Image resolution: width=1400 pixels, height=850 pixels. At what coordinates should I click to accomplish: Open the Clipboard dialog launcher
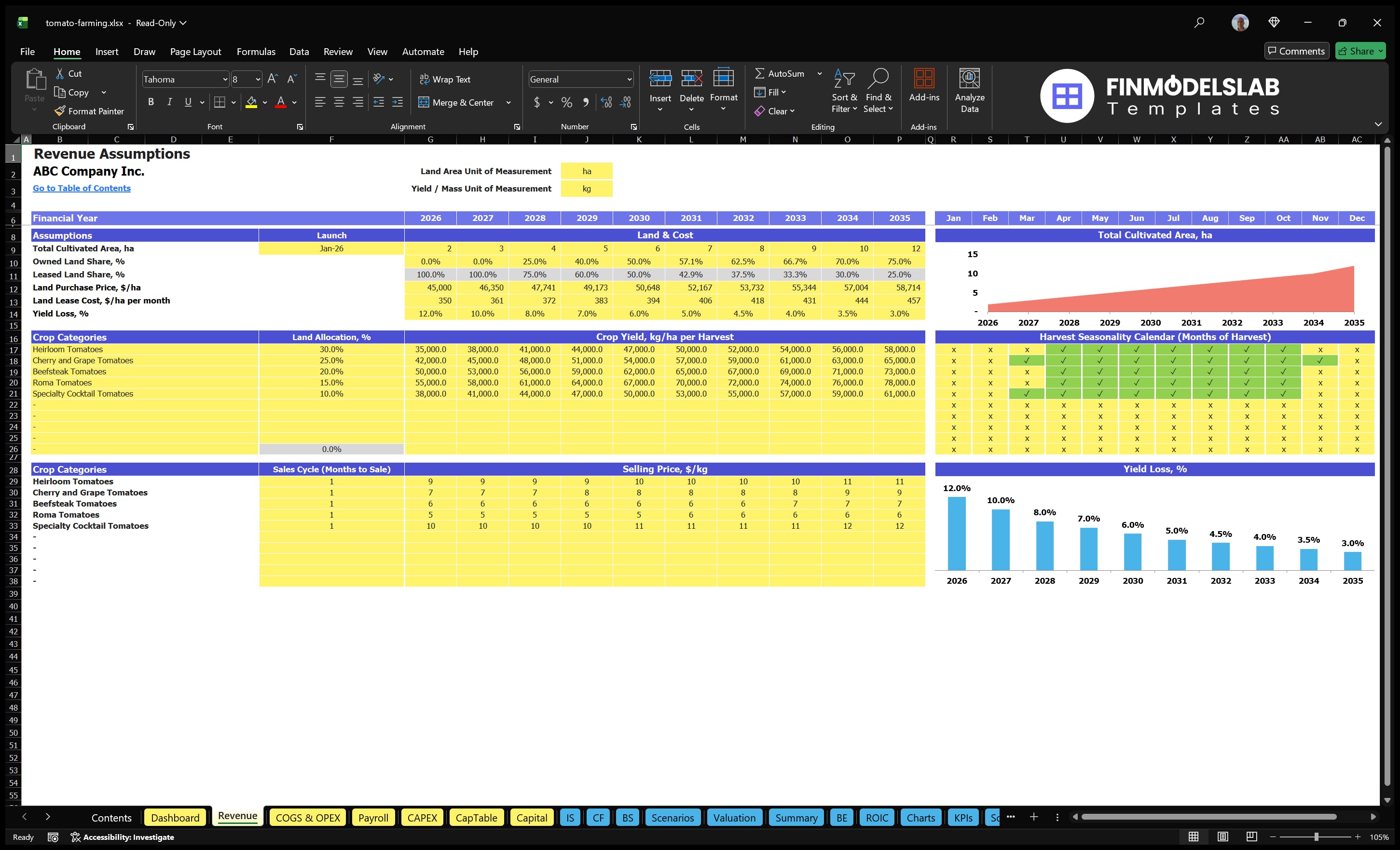pos(131,127)
